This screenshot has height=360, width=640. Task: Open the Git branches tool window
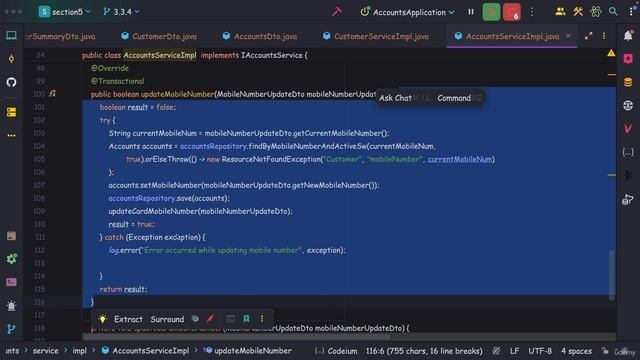[x=11, y=329]
